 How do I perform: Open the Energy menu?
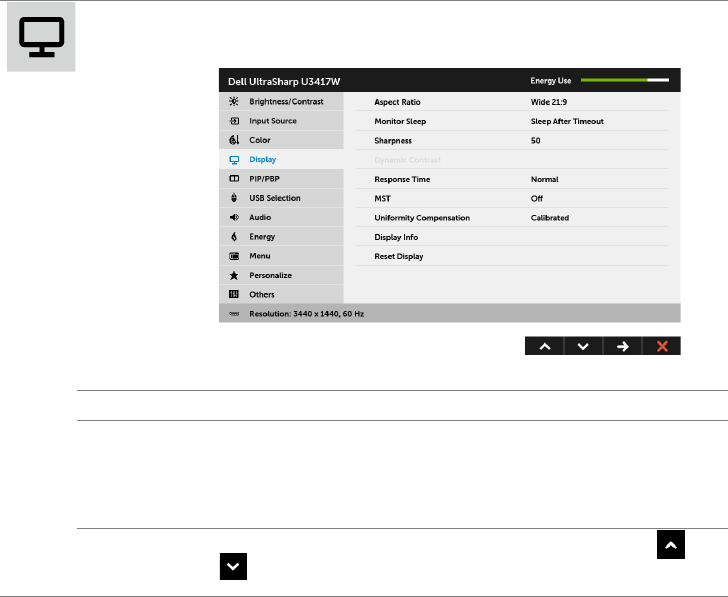[x=281, y=237]
